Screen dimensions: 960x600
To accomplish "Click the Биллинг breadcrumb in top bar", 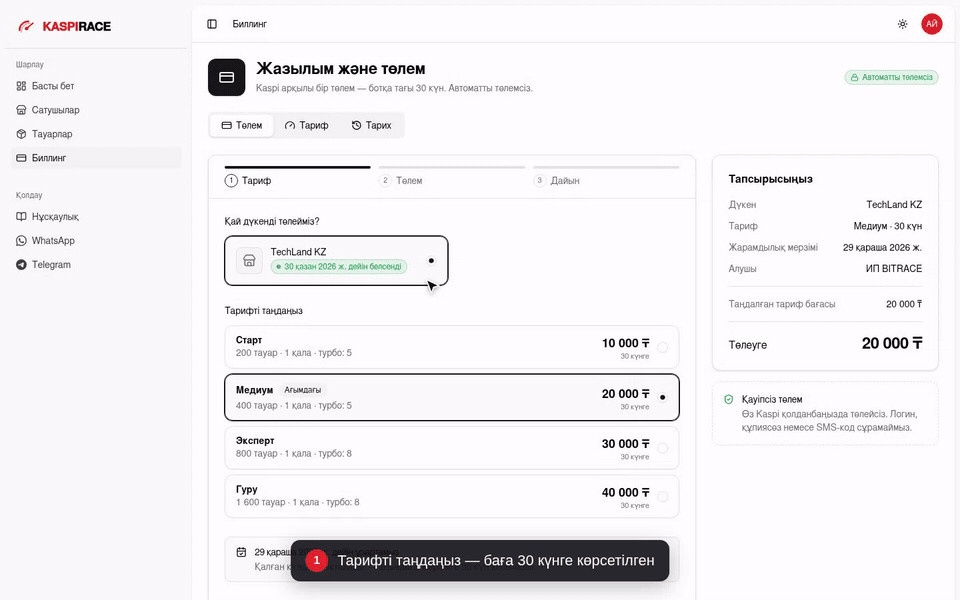I will tap(250, 24).
